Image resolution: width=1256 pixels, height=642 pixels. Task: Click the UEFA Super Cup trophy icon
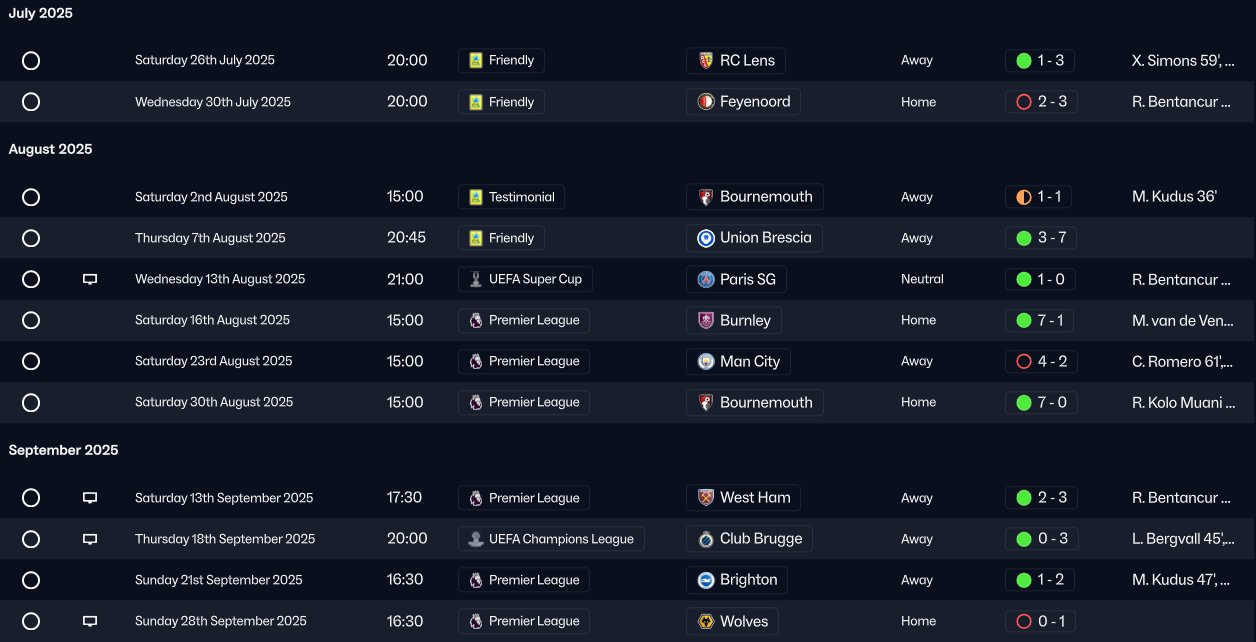tap(476, 280)
